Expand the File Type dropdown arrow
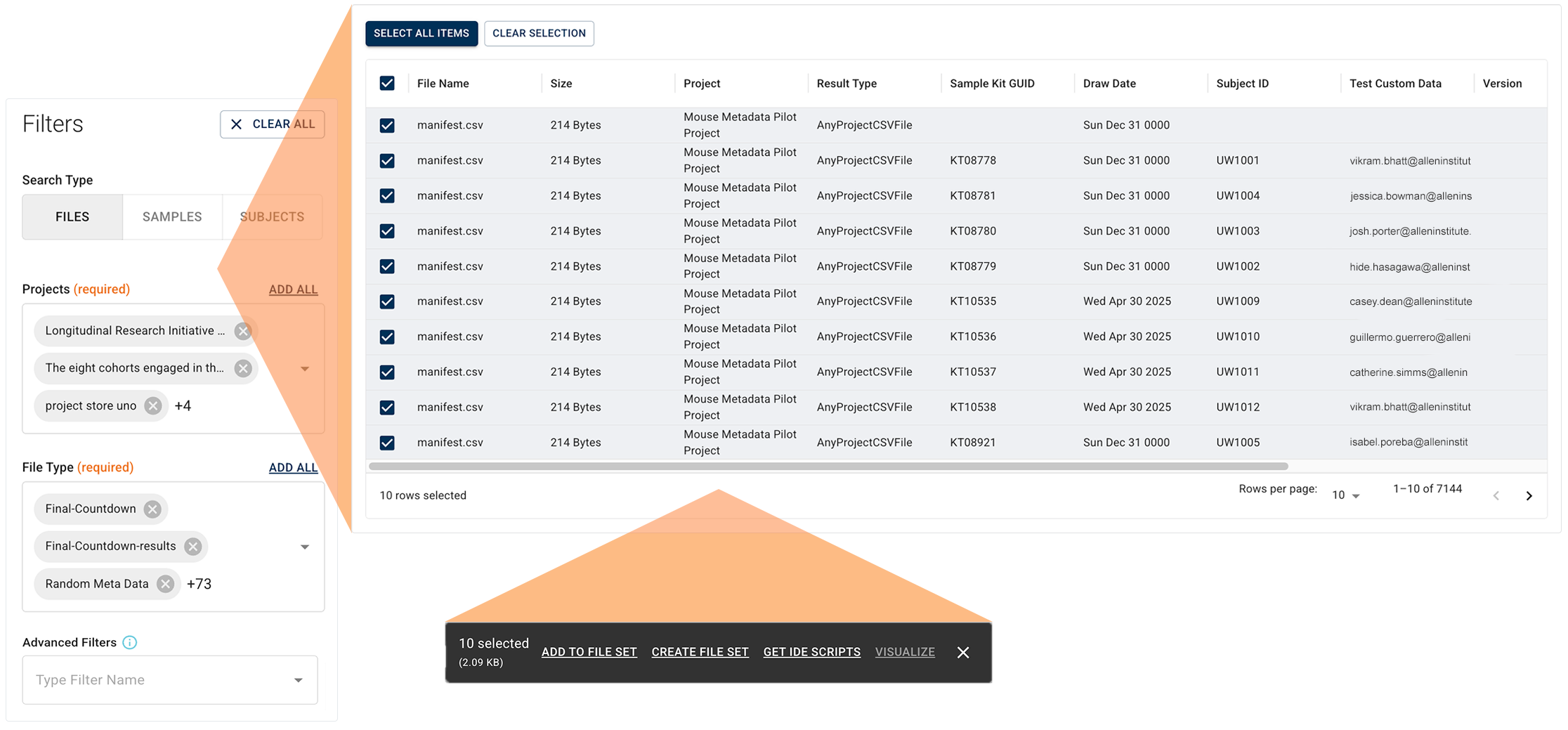The height and width of the screenshot is (730, 1568). click(x=305, y=547)
